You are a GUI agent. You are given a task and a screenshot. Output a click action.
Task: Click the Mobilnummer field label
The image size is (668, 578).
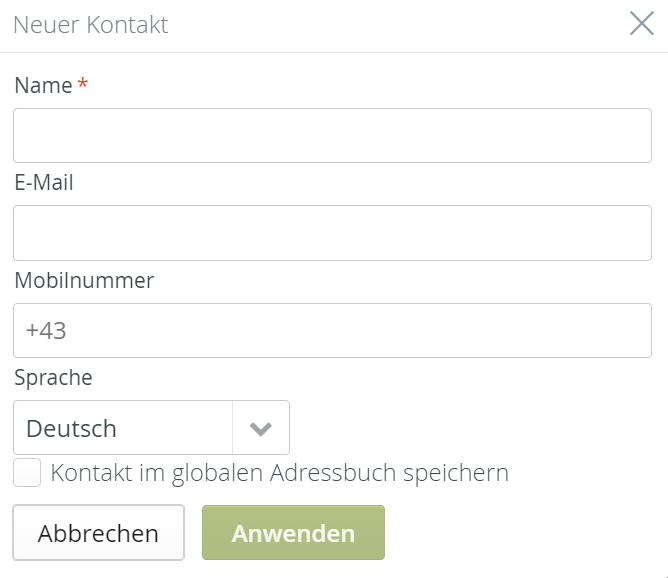coord(84,281)
